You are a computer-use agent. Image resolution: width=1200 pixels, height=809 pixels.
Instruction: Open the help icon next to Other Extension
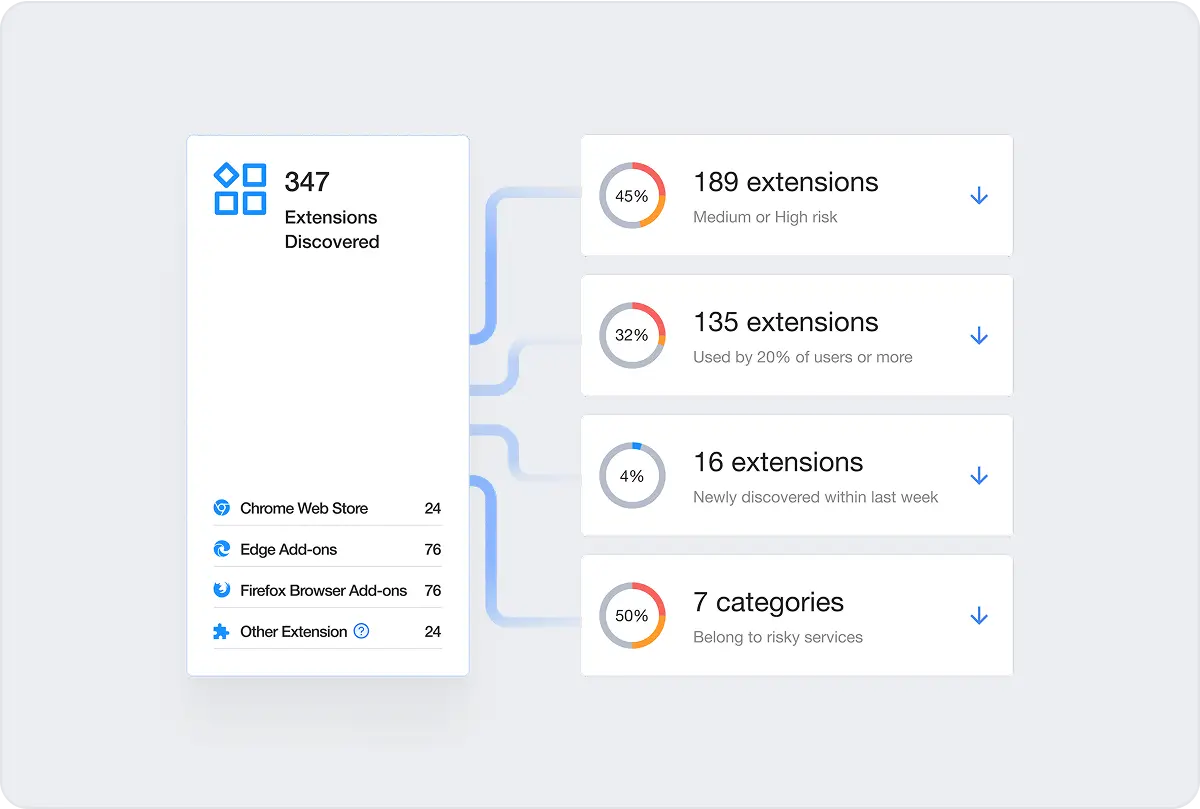coord(362,631)
